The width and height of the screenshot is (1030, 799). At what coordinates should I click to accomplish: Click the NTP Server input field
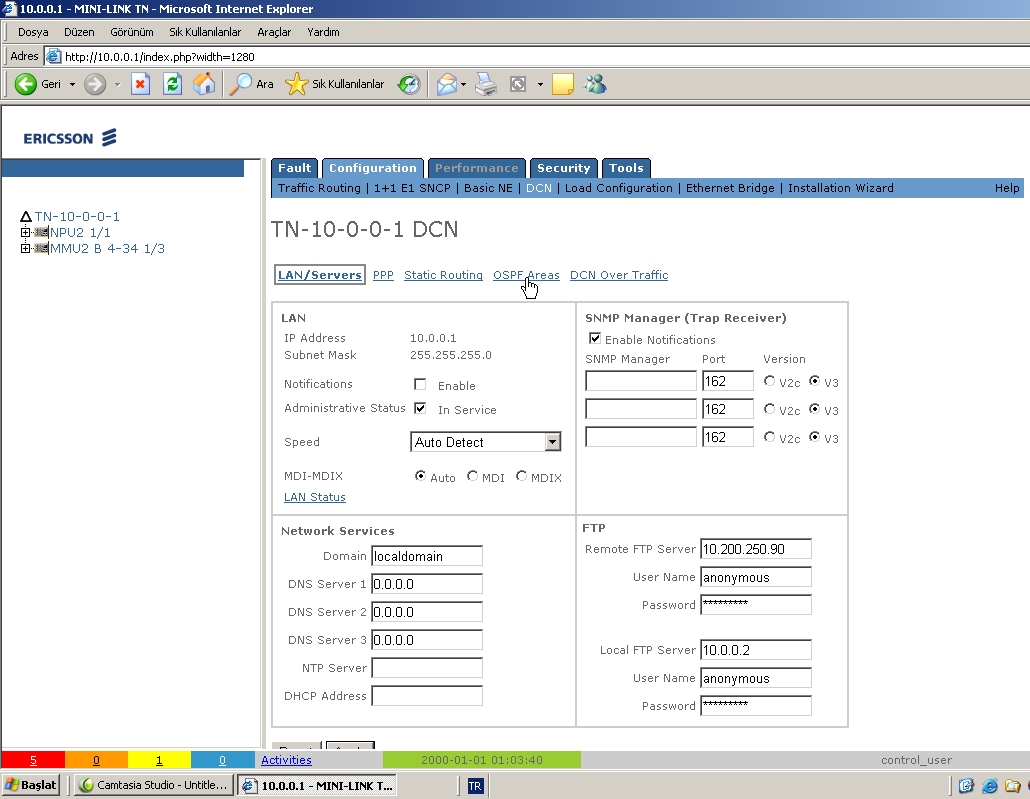click(x=427, y=668)
